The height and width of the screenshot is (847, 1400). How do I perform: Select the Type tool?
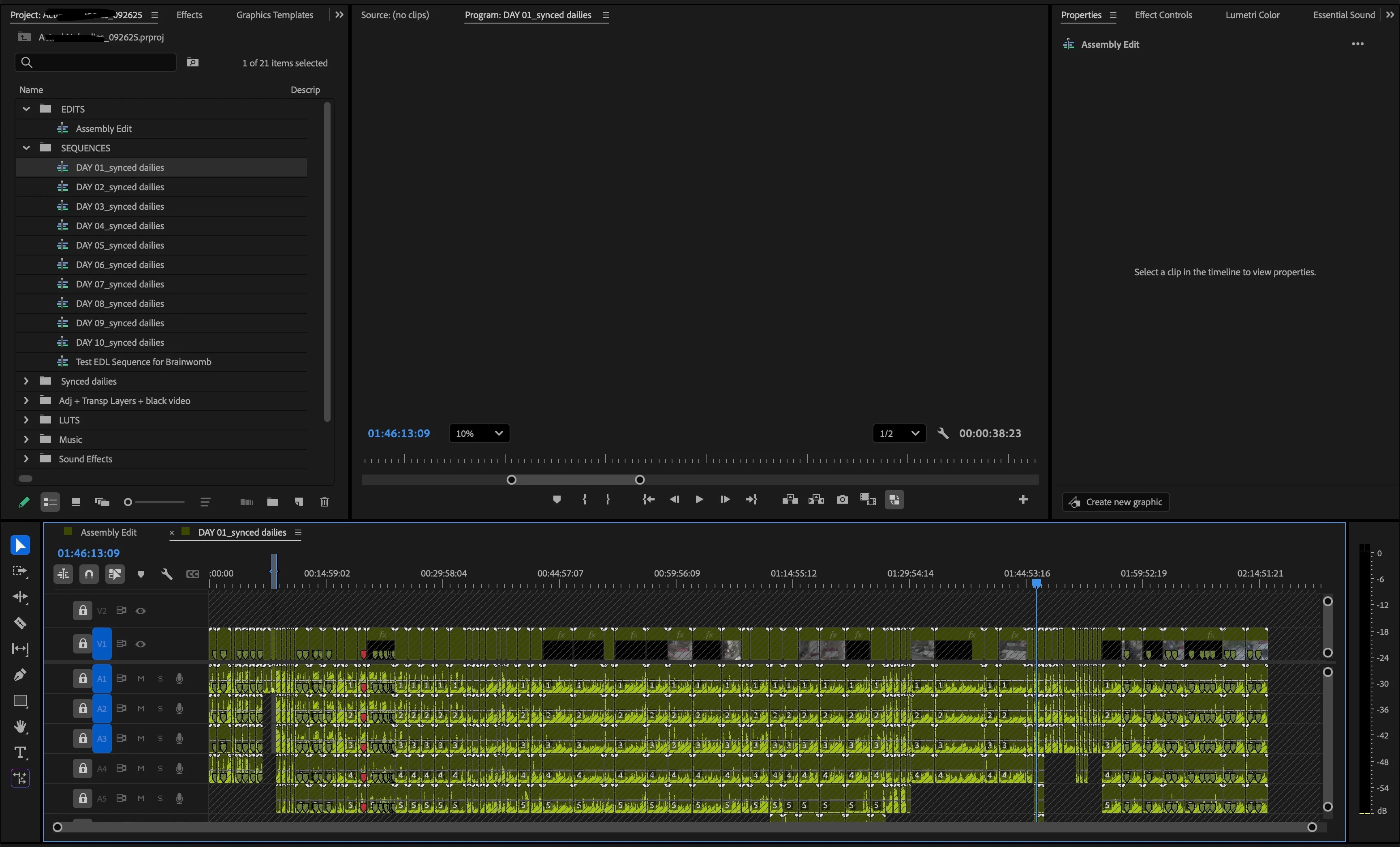[x=20, y=753]
